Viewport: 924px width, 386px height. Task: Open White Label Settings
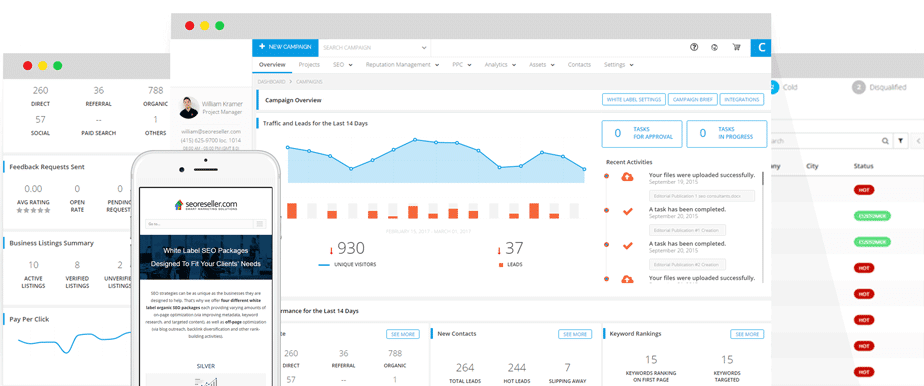pos(633,100)
